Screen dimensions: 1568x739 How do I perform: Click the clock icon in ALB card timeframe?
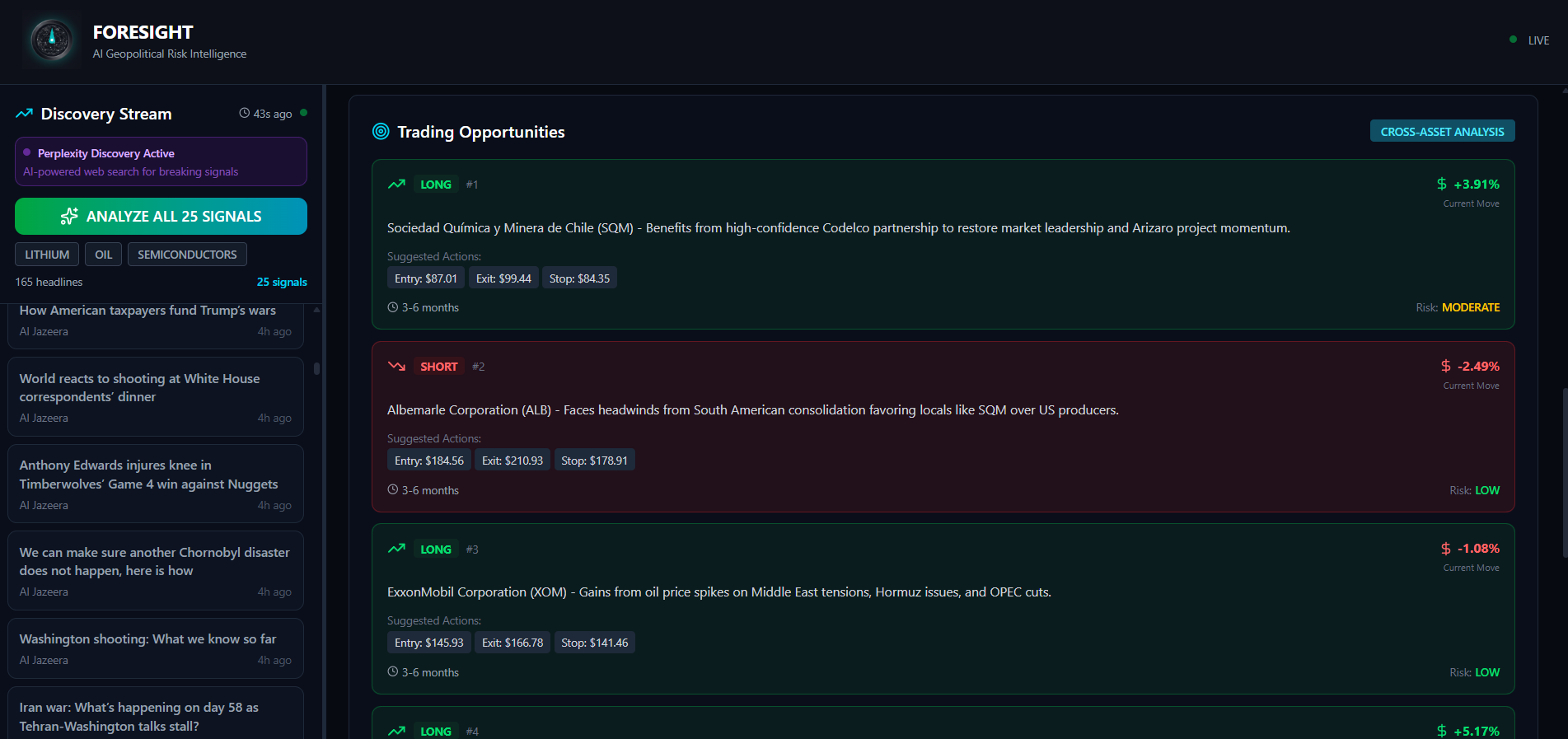click(x=393, y=489)
